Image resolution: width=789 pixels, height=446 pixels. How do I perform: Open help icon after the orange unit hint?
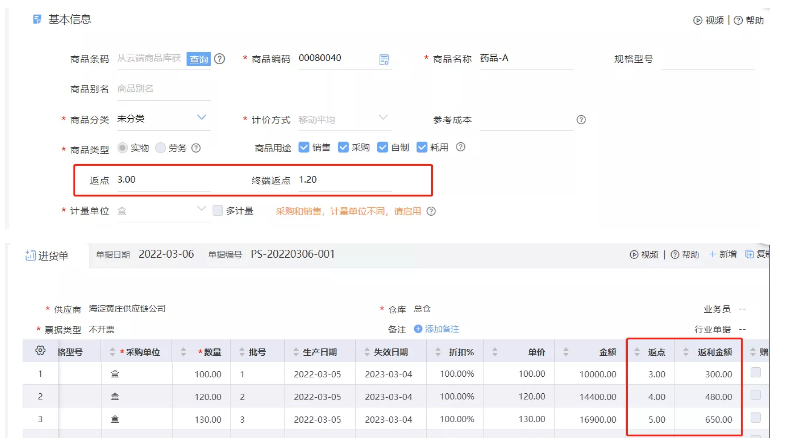tap(431, 211)
